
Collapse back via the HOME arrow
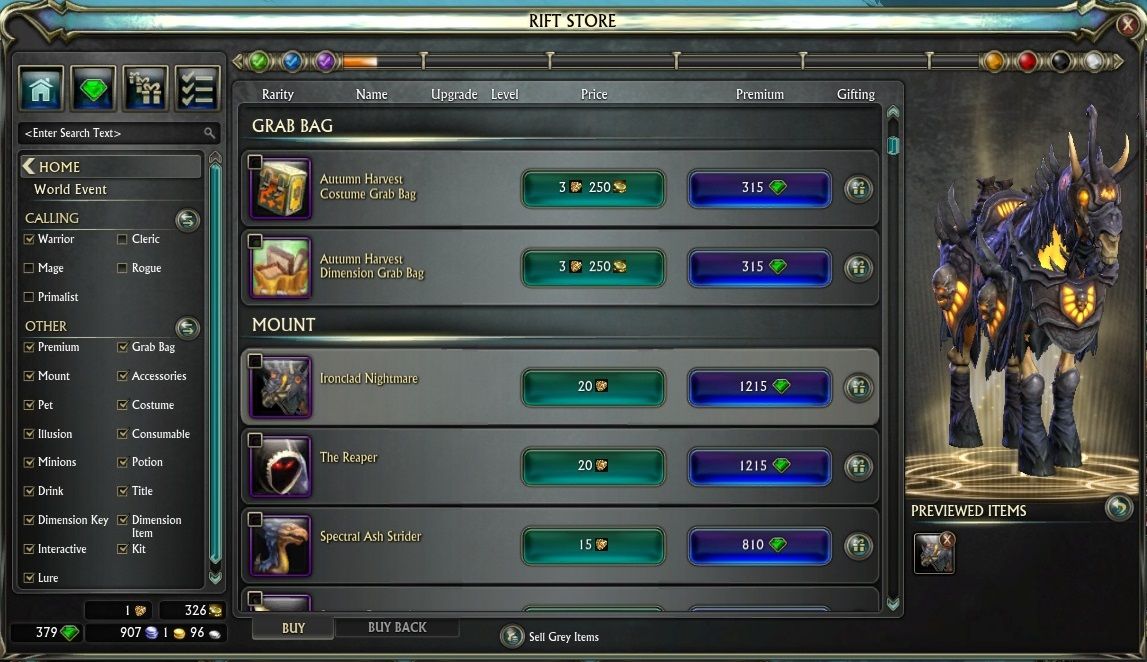29,166
